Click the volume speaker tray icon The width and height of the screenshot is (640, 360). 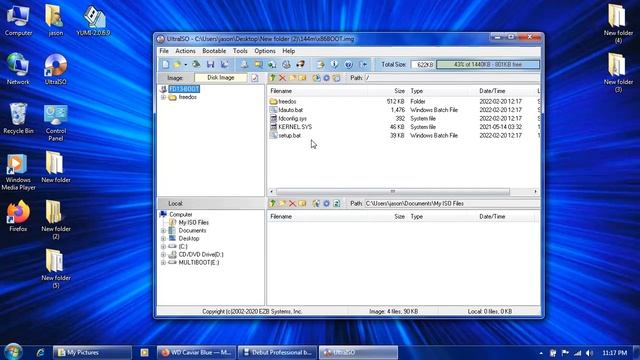click(589, 353)
